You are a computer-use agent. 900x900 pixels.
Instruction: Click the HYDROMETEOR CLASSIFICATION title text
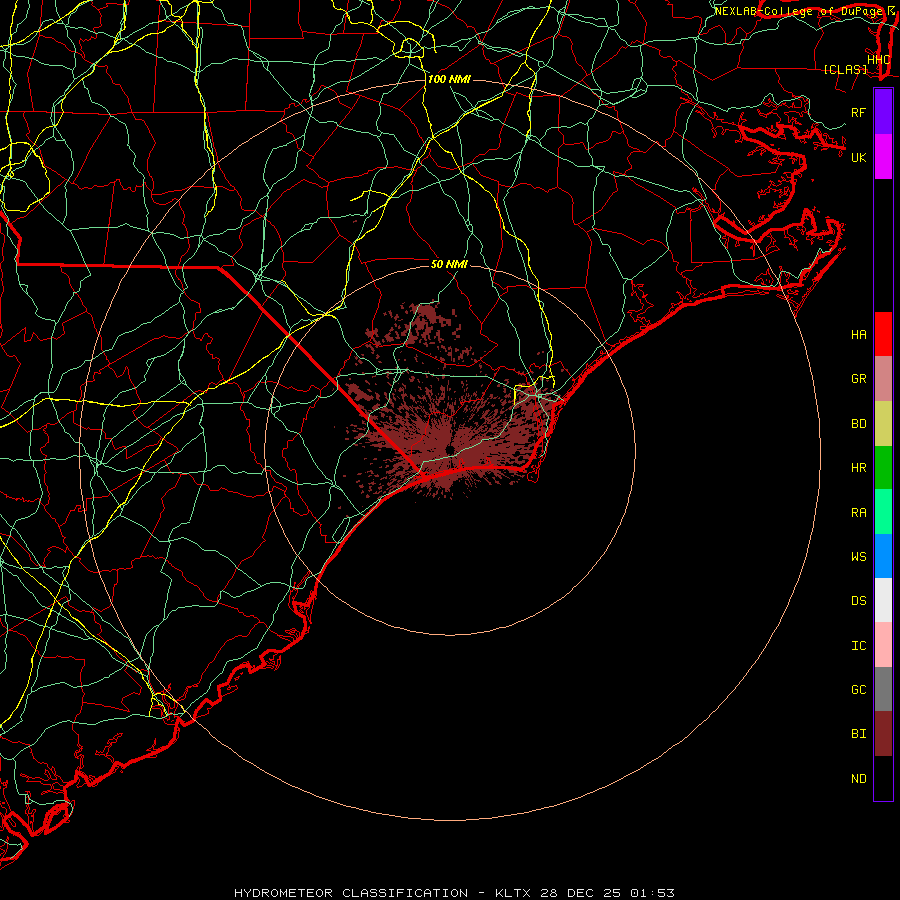351,893
